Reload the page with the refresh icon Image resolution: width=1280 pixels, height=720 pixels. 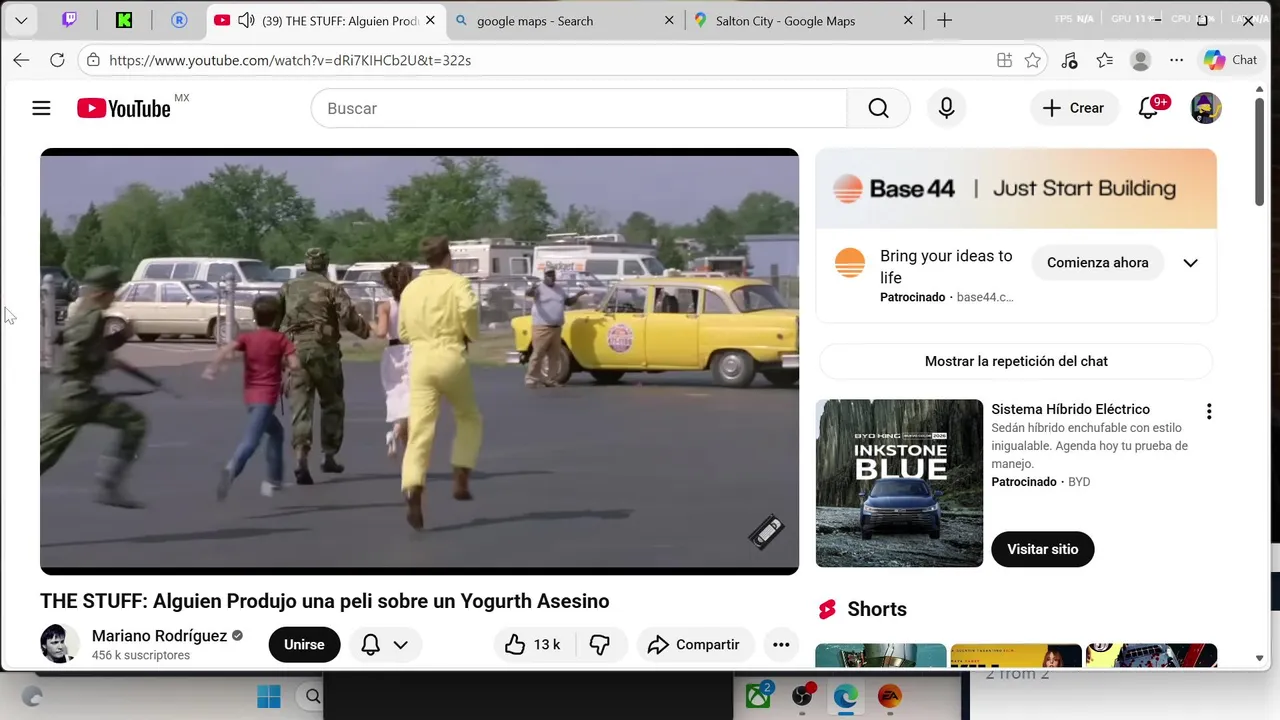coord(57,60)
